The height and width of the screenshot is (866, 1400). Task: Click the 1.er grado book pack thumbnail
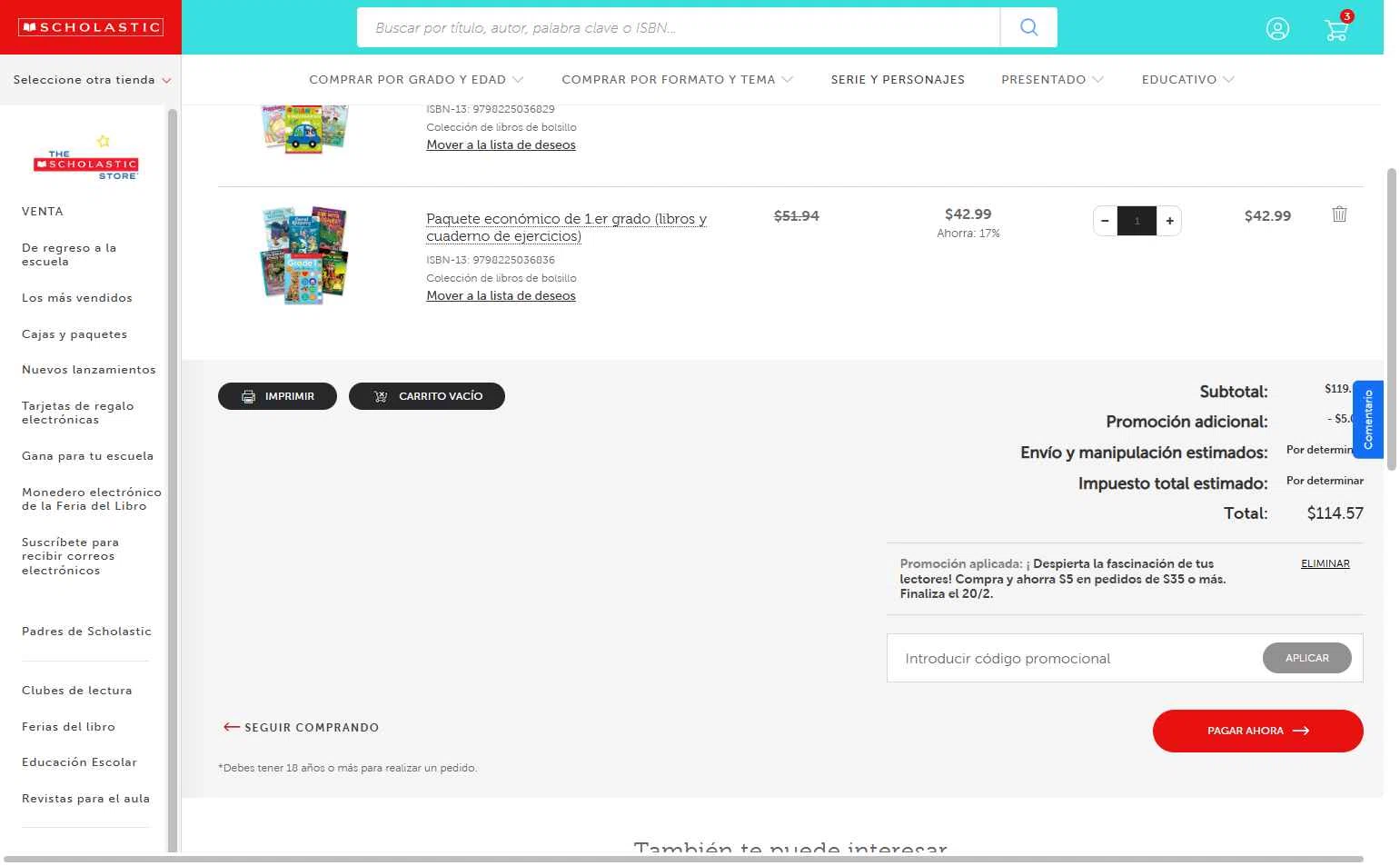[304, 255]
